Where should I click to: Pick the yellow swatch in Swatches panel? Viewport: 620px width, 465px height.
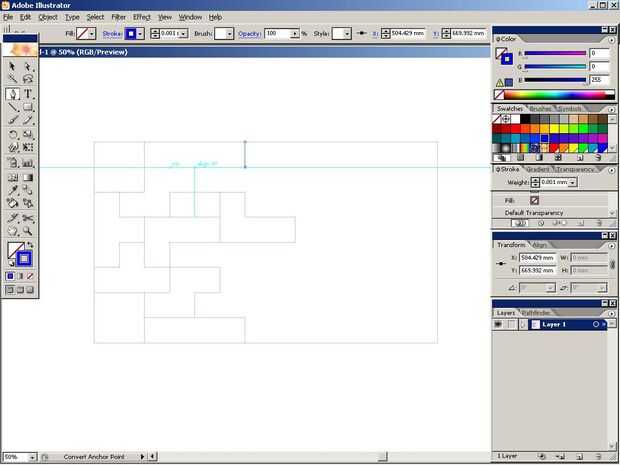click(x=554, y=129)
